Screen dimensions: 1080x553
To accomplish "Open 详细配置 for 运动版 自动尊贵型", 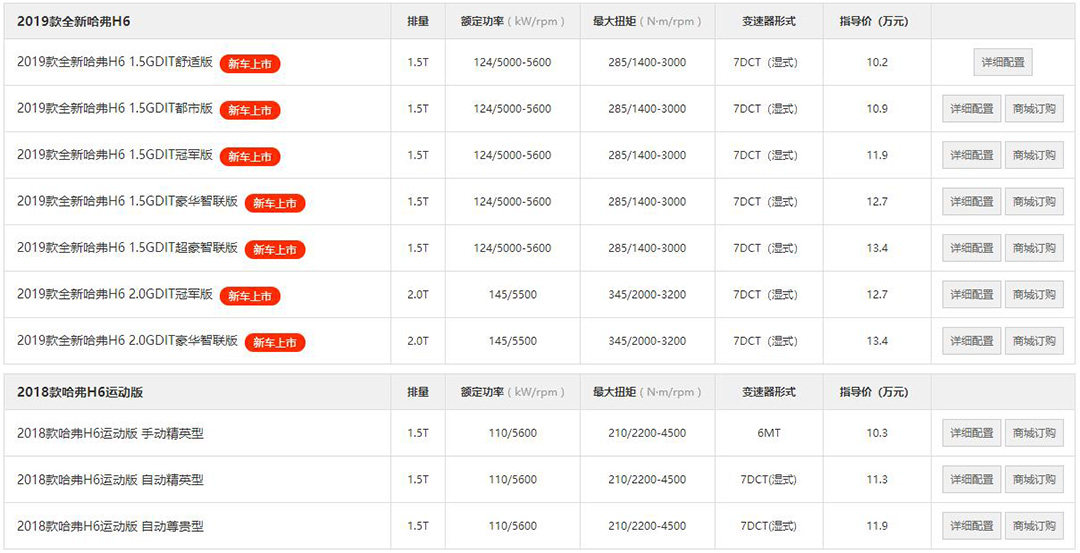I will [x=971, y=526].
